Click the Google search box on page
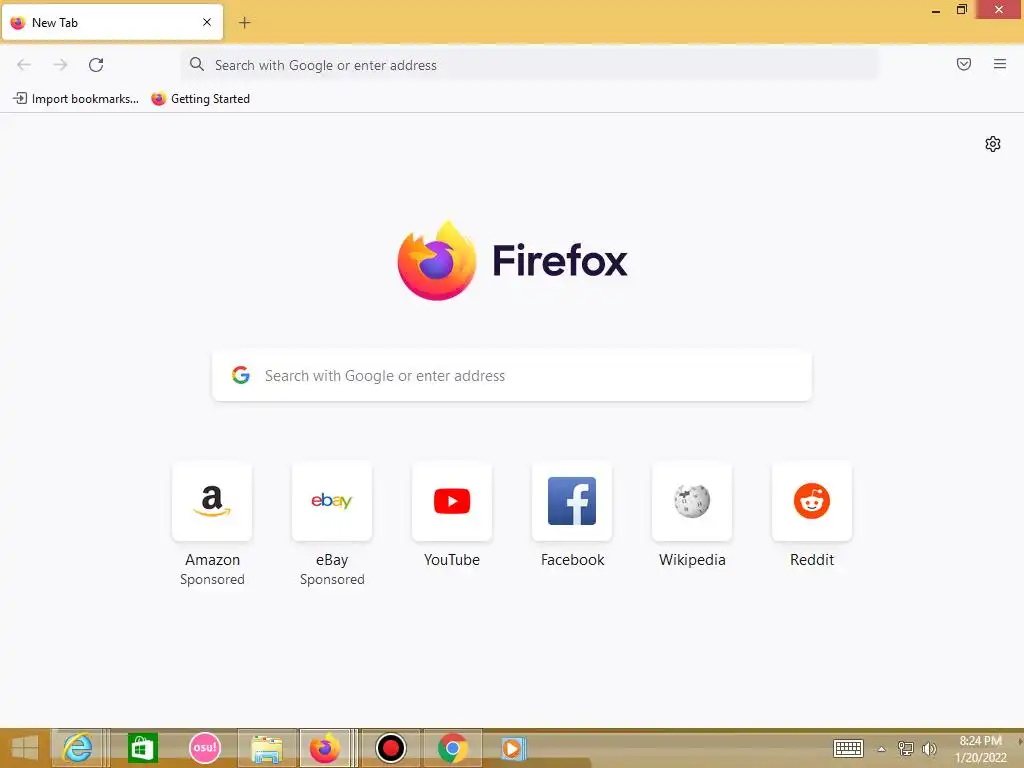This screenshot has width=1024, height=768. coord(512,376)
